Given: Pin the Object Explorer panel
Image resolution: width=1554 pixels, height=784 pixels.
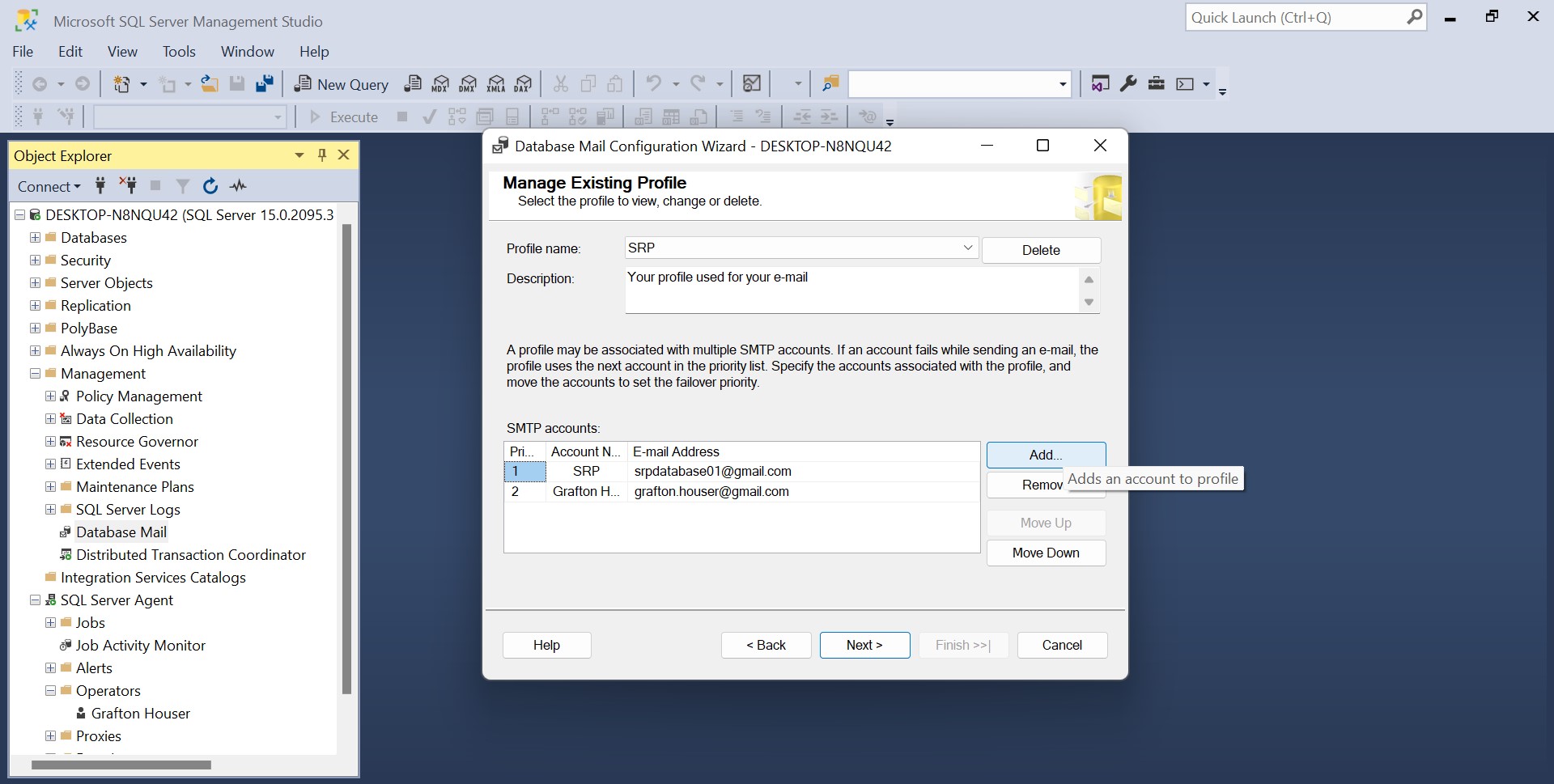Looking at the screenshot, I should [x=322, y=155].
